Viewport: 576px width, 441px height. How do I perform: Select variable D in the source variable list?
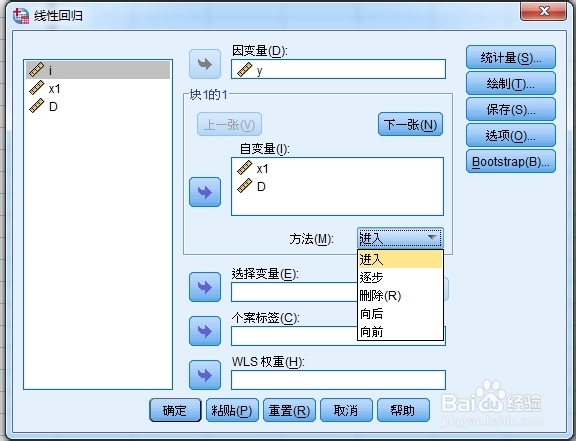pos(98,107)
